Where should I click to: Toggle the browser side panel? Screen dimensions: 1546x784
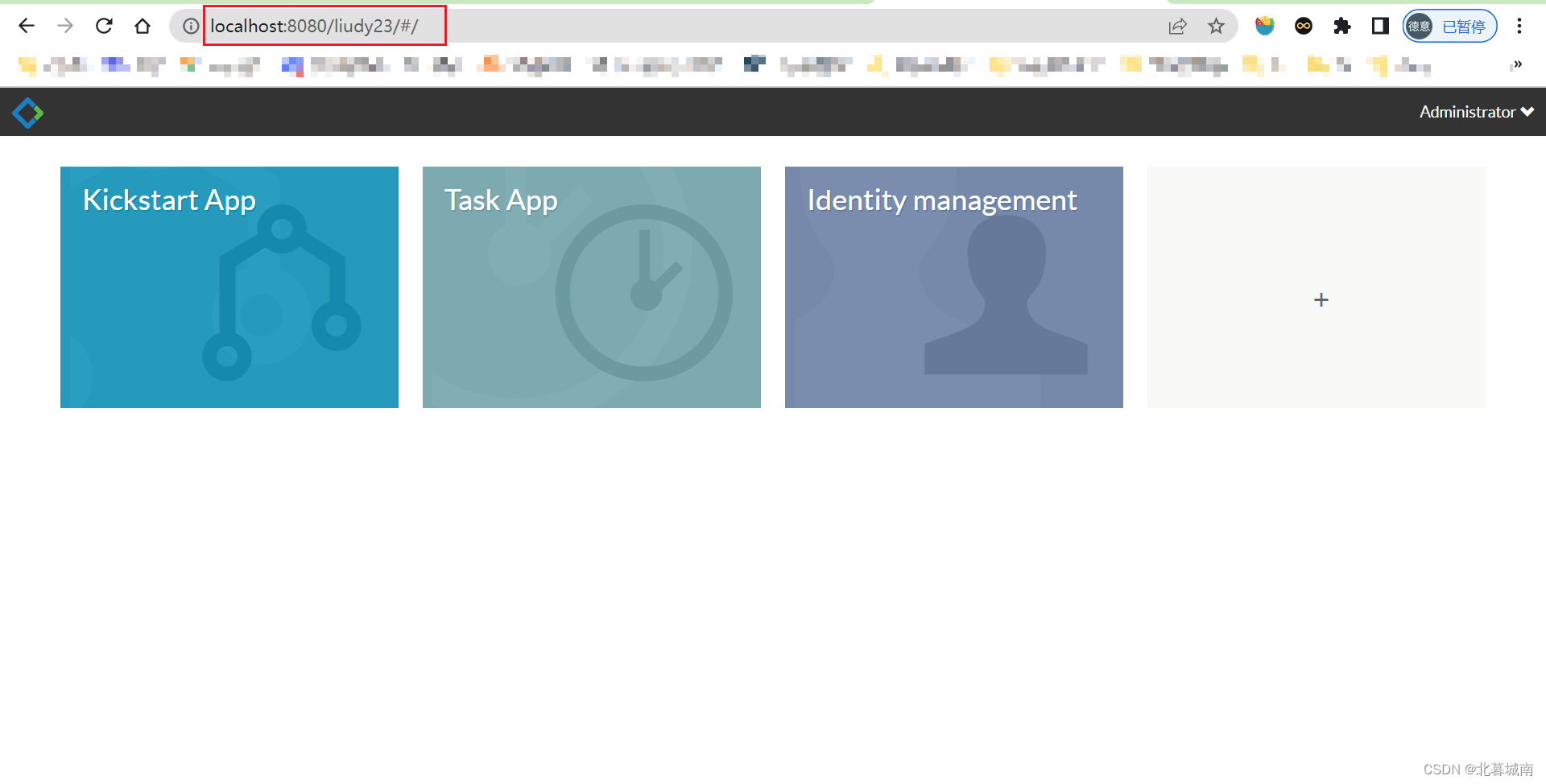point(1380,26)
